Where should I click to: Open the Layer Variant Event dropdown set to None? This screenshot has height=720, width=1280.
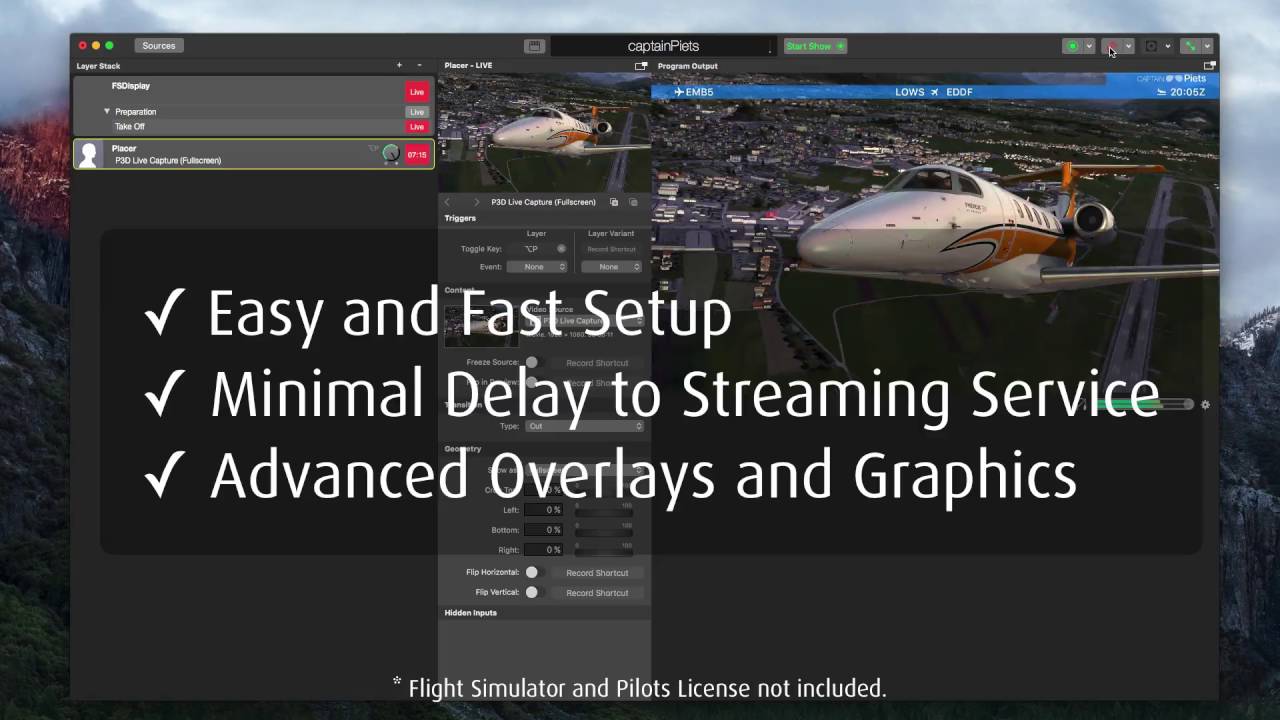pos(611,267)
